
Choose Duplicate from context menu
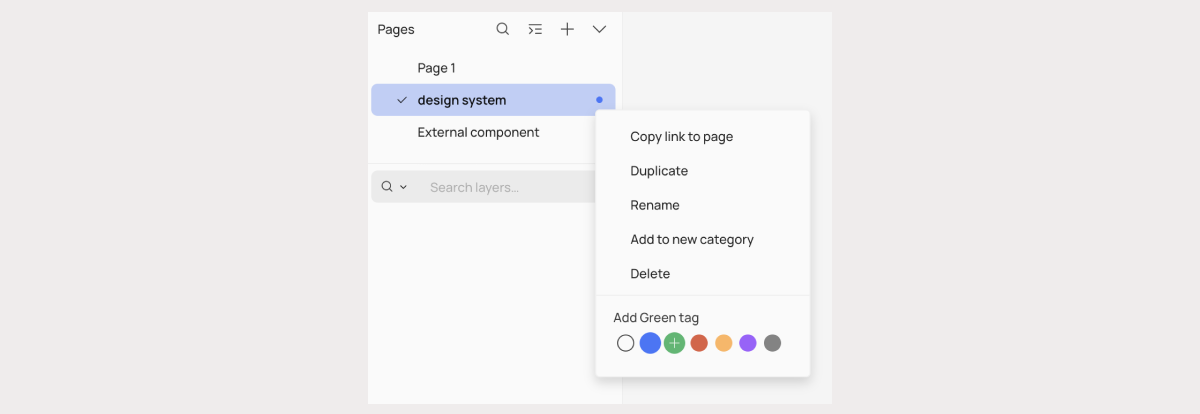659,171
